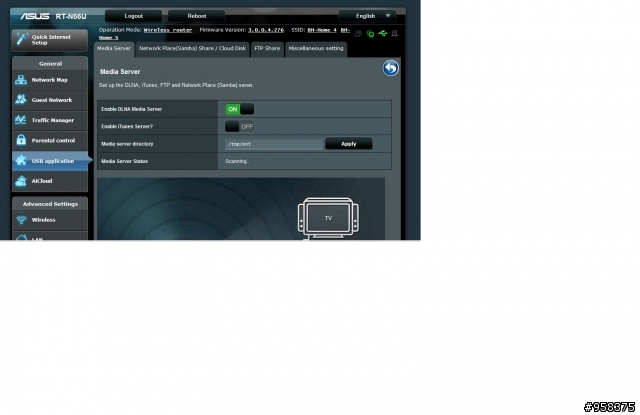
Task: Click the first SSID link after the SSID label
Action: 322,30
